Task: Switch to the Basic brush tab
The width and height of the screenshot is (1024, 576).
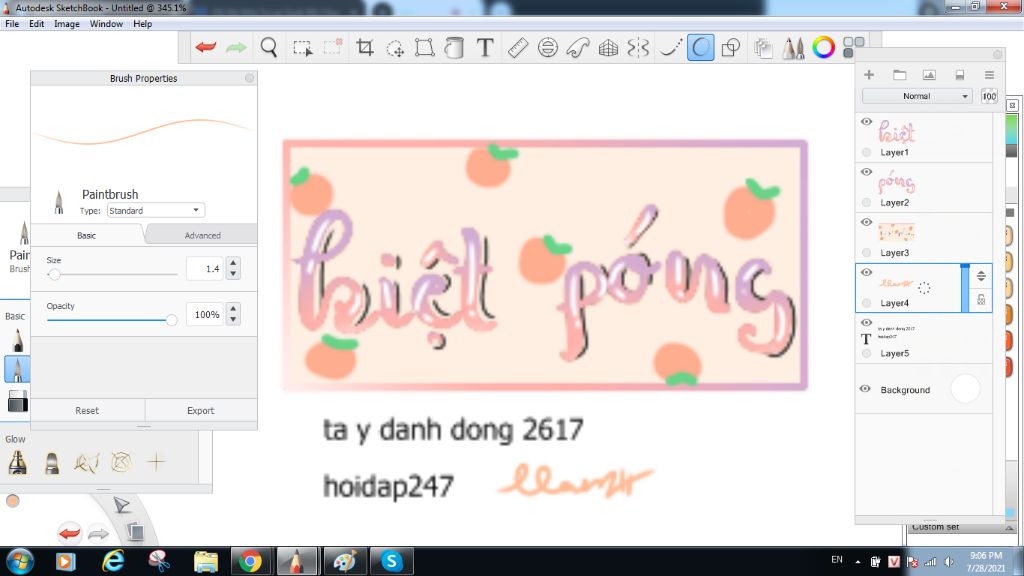Action: click(x=86, y=235)
